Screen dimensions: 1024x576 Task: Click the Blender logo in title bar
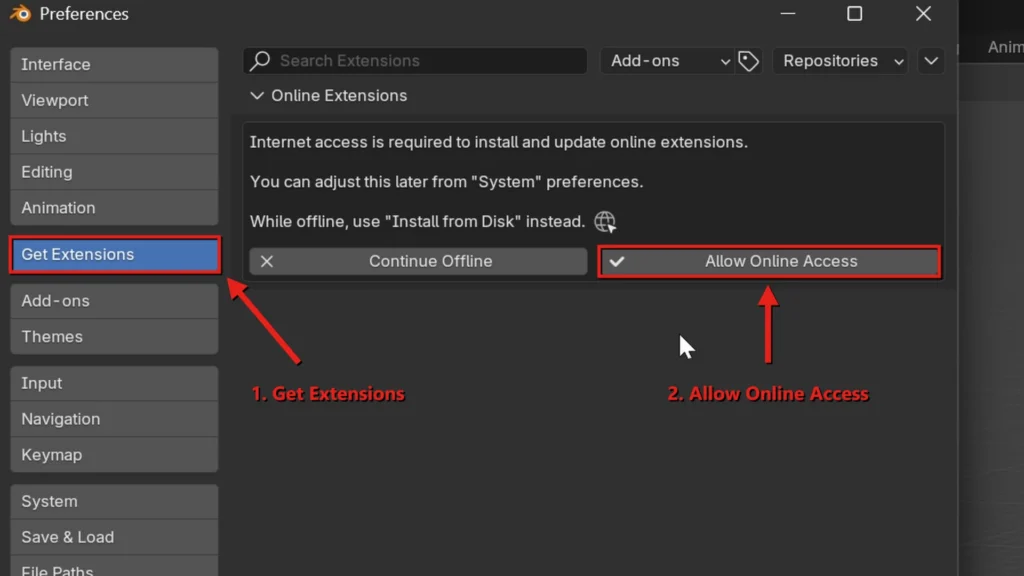click(x=20, y=14)
